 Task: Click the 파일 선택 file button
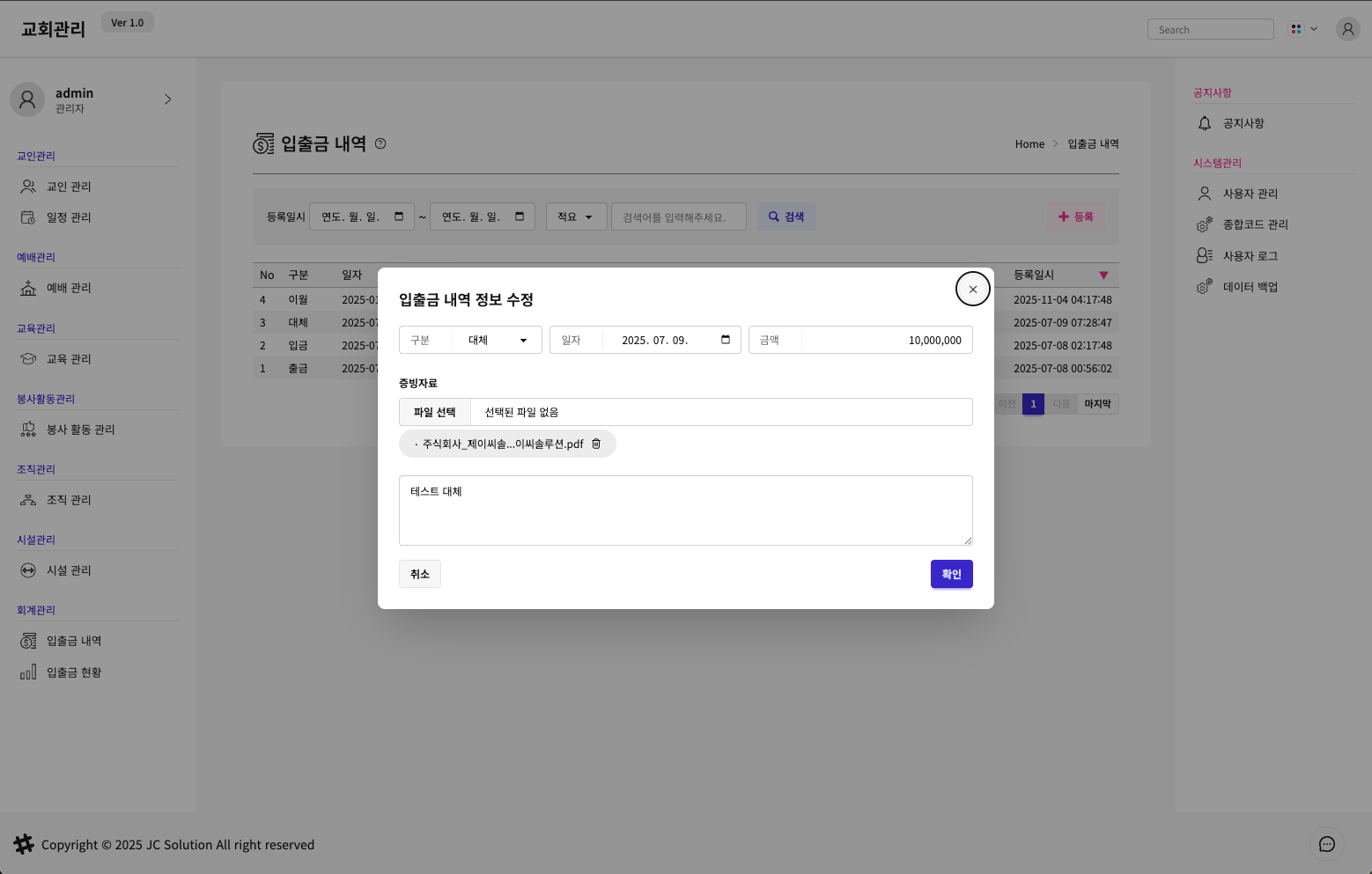coord(435,412)
